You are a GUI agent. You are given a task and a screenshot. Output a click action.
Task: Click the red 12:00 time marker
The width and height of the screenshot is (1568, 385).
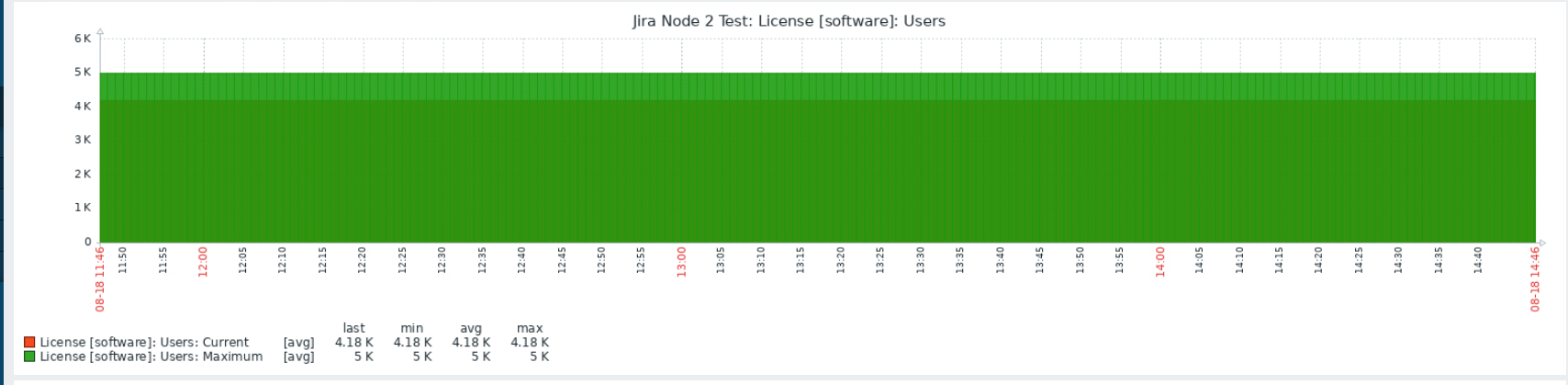(203, 261)
